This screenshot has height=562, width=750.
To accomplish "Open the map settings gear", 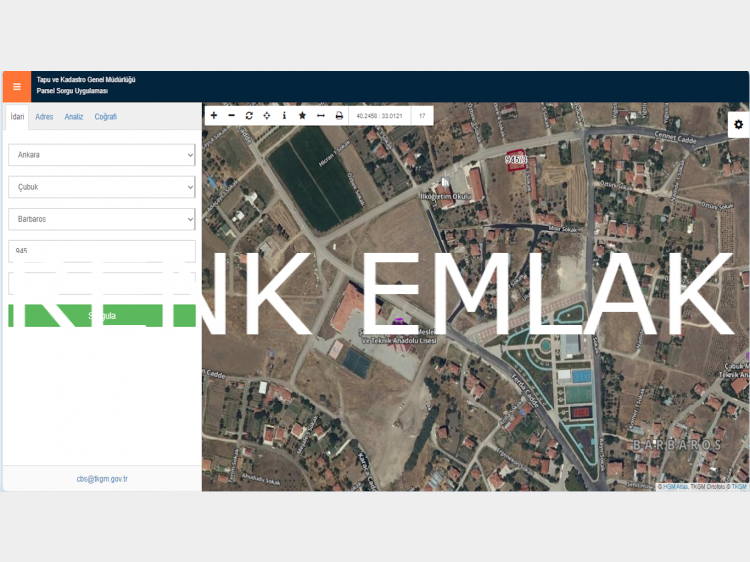I will click(738, 124).
